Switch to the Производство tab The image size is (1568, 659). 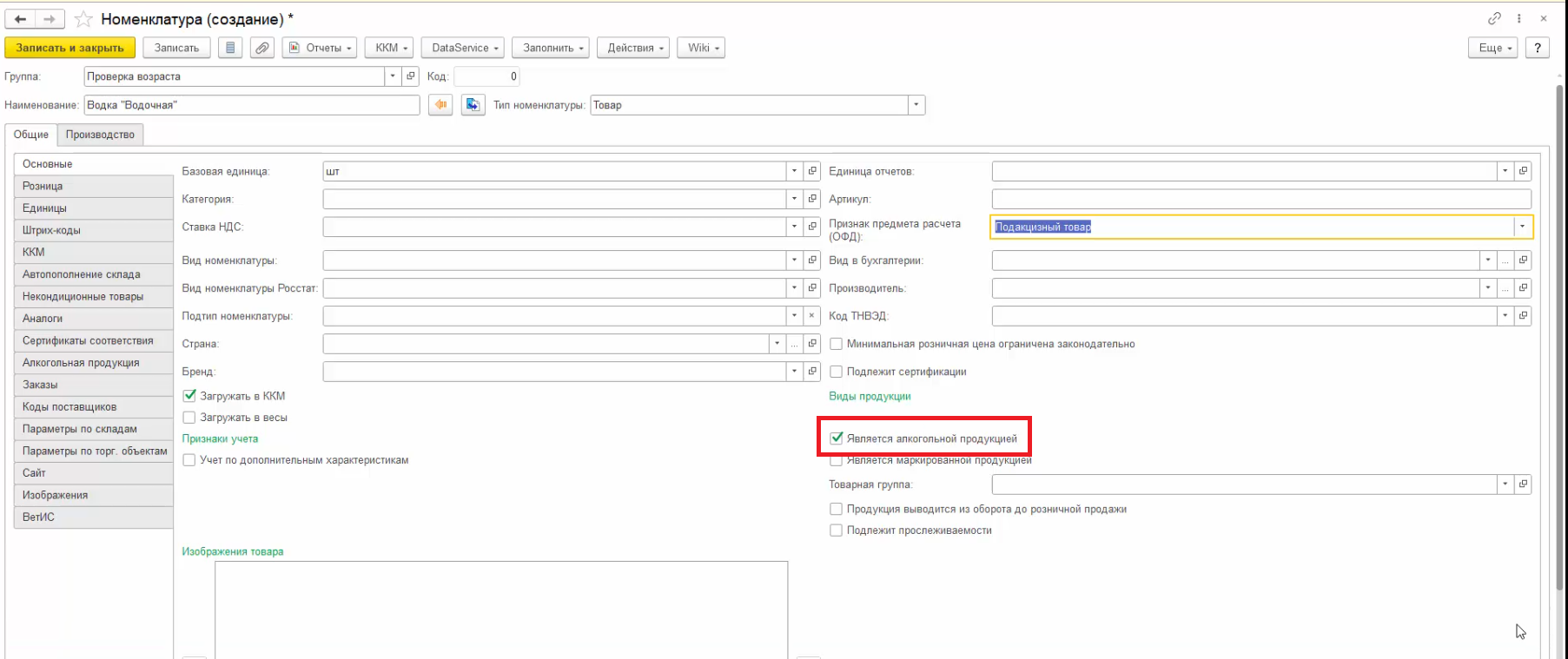(100, 135)
